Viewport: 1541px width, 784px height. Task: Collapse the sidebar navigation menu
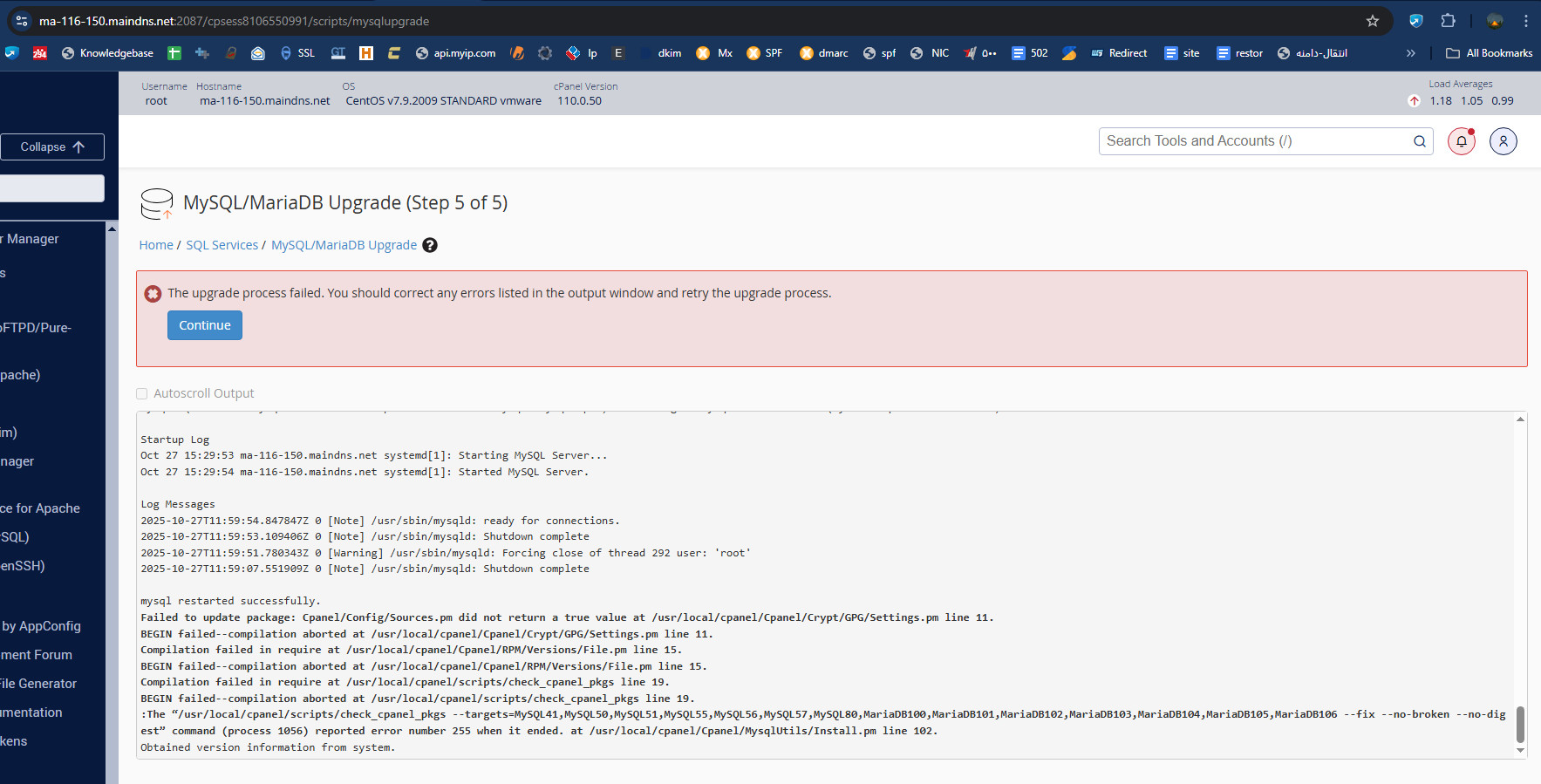pyautogui.click(x=52, y=147)
